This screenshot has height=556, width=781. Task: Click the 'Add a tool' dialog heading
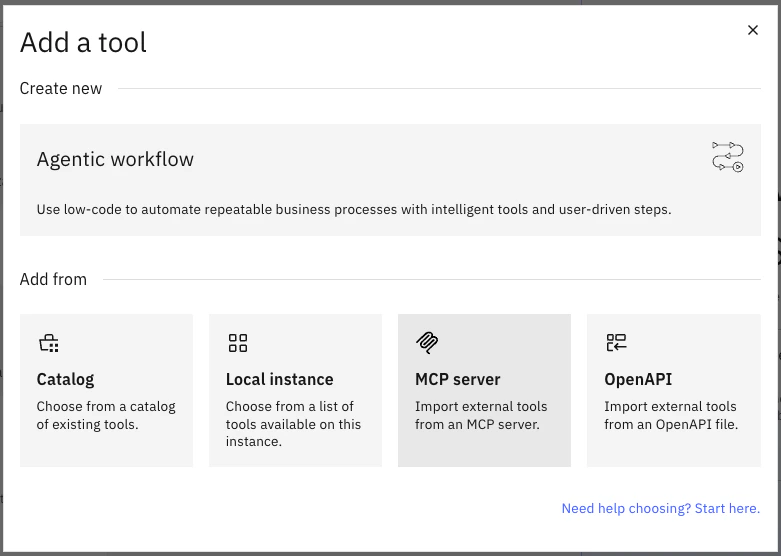pos(83,42)
